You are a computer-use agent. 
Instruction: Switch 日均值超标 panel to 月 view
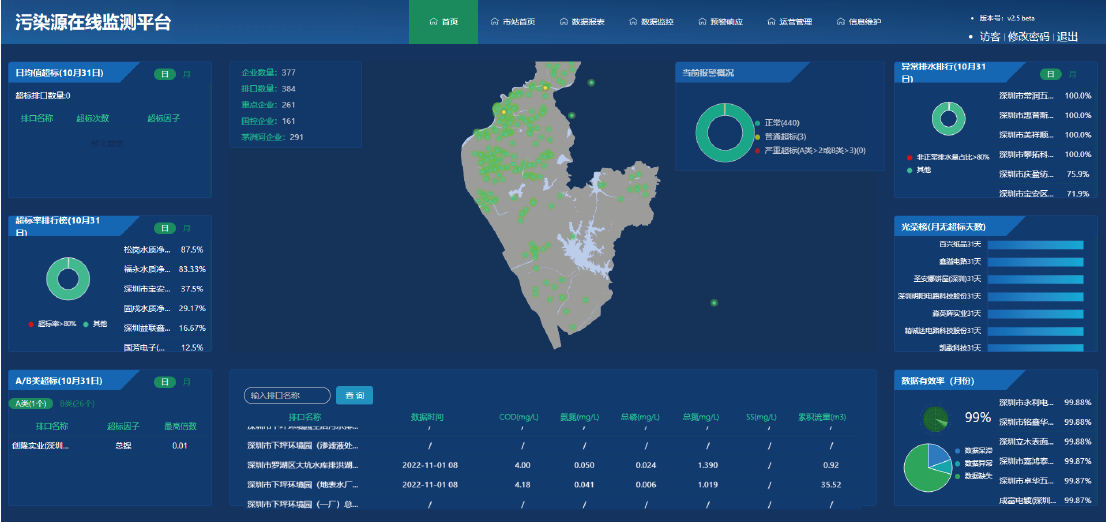(x=187, y=74)
